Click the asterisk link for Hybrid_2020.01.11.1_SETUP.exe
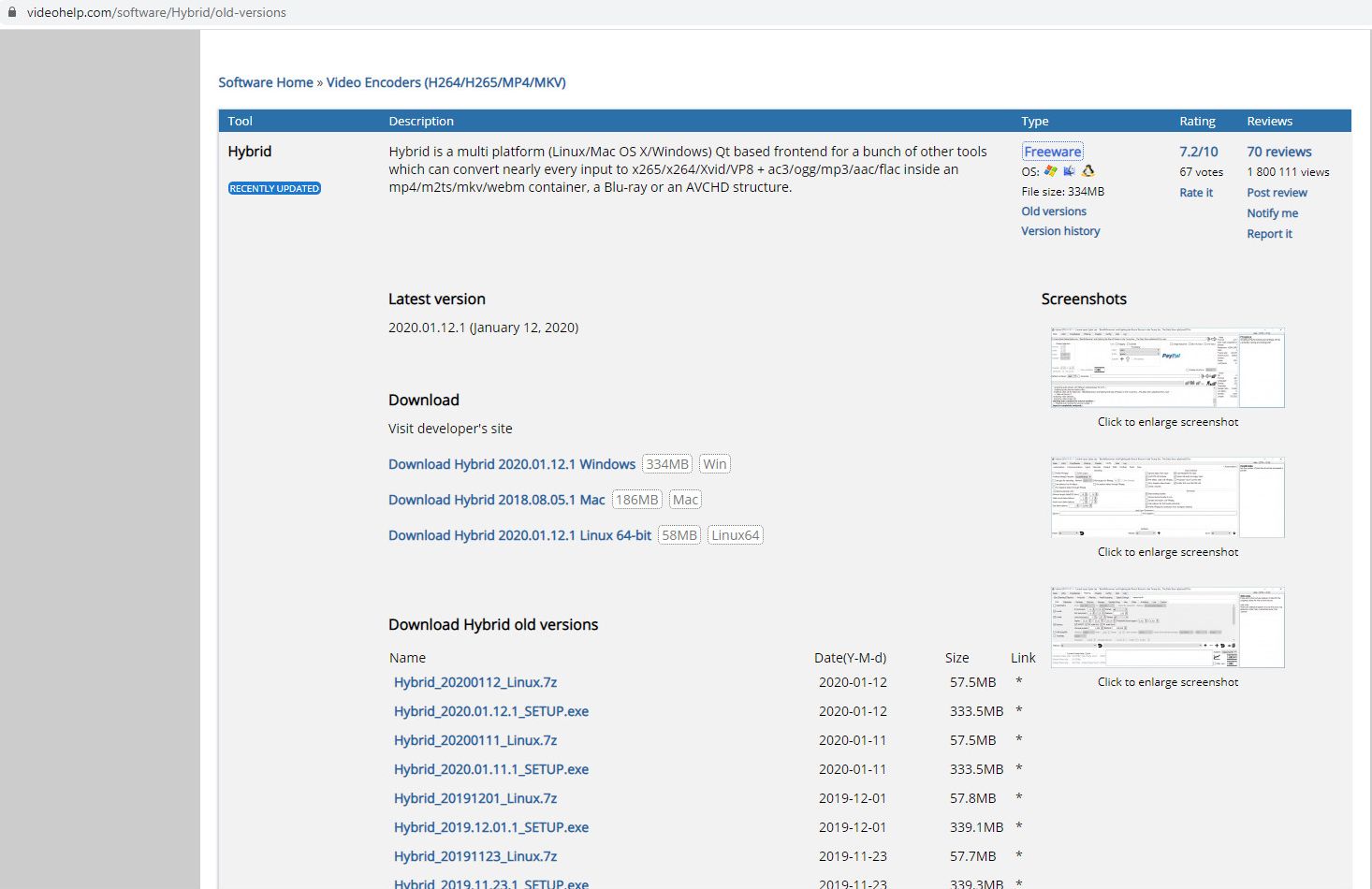Screen dimensions: 1372x889 point(1019,769)
